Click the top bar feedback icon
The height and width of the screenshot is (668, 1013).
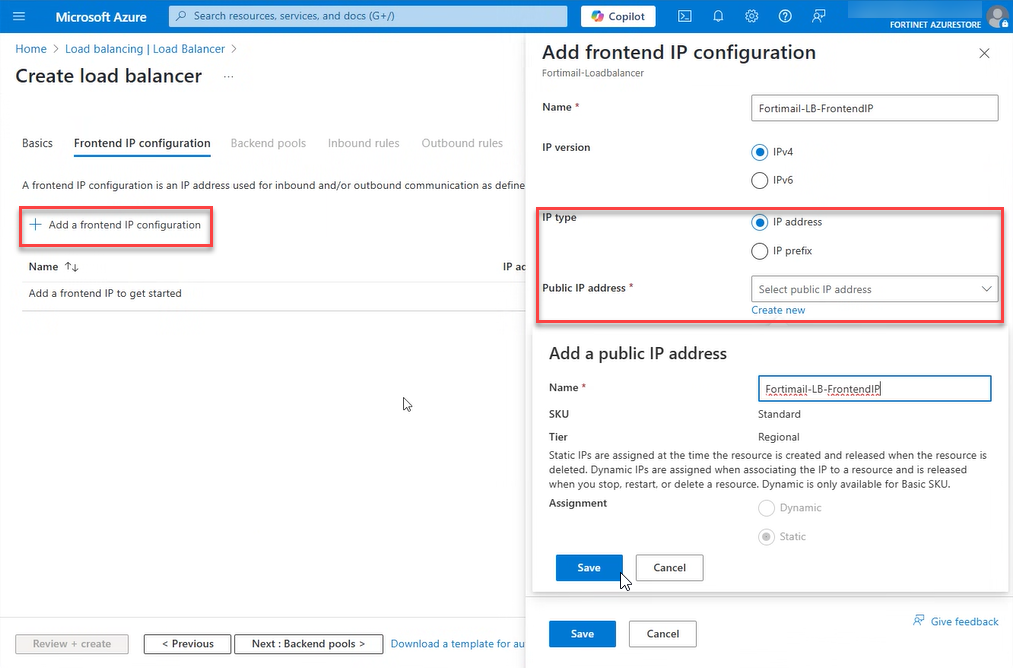819,16
